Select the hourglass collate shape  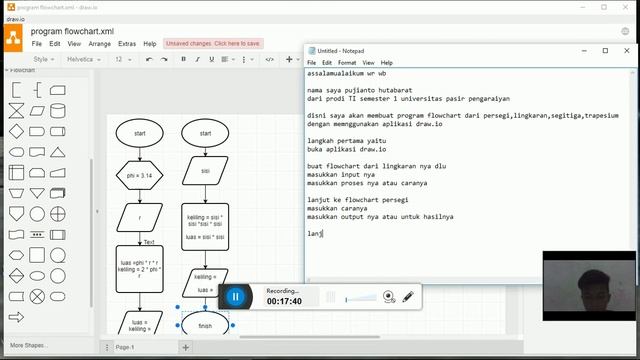tap(16, 111)
